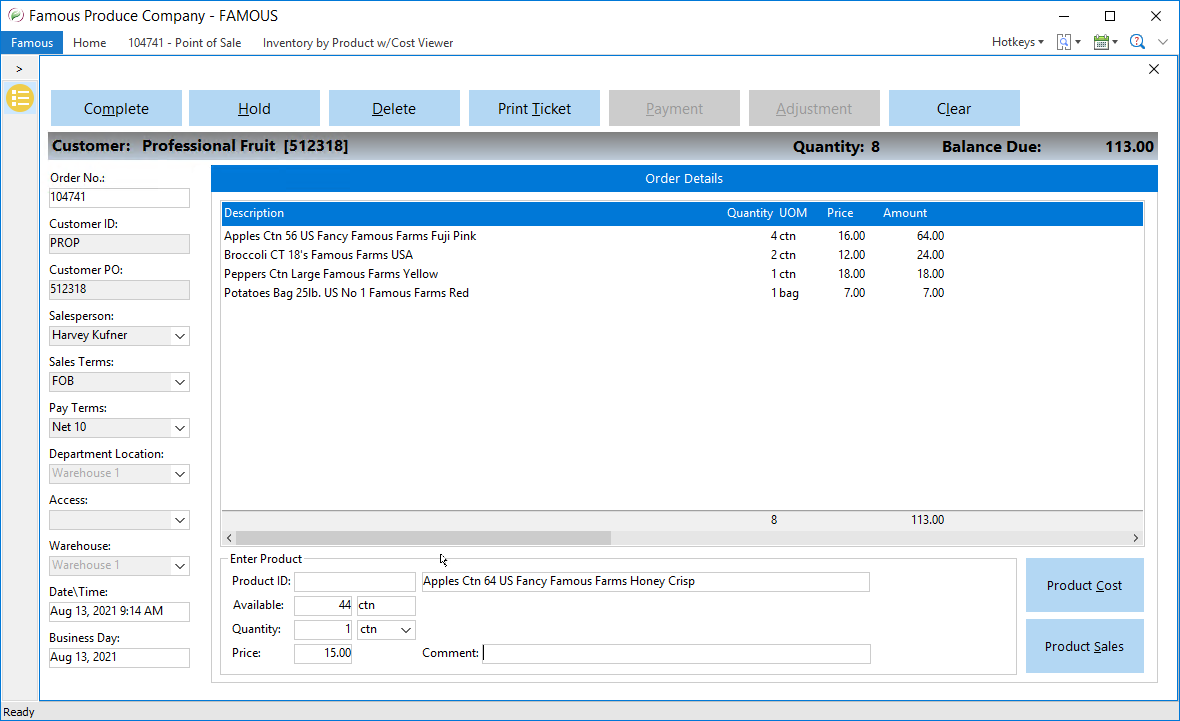The image size is (1180, 721).
Task: Click the Quantity column header
Action: pos(750,213)
